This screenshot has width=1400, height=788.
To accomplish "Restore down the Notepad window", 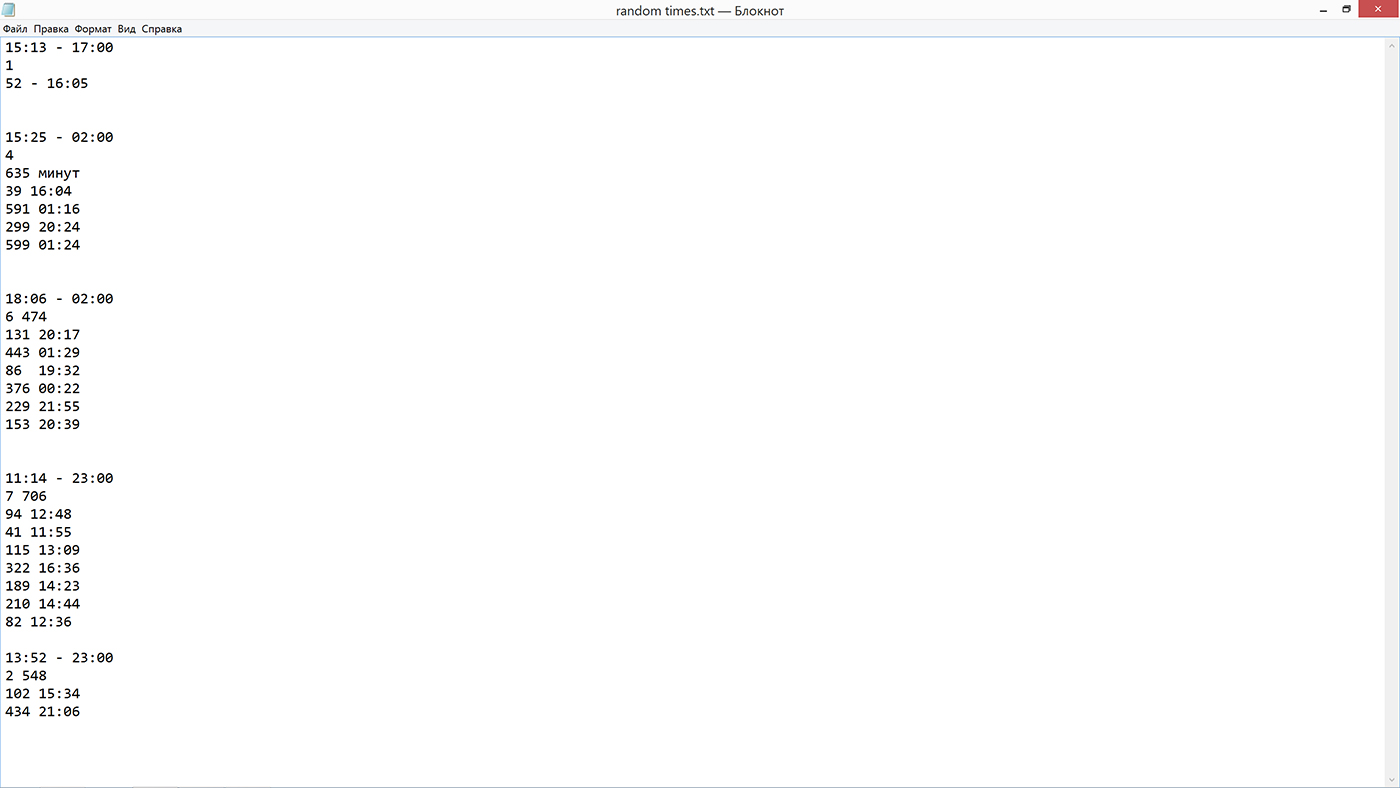I will click(x=1347, y=9).
